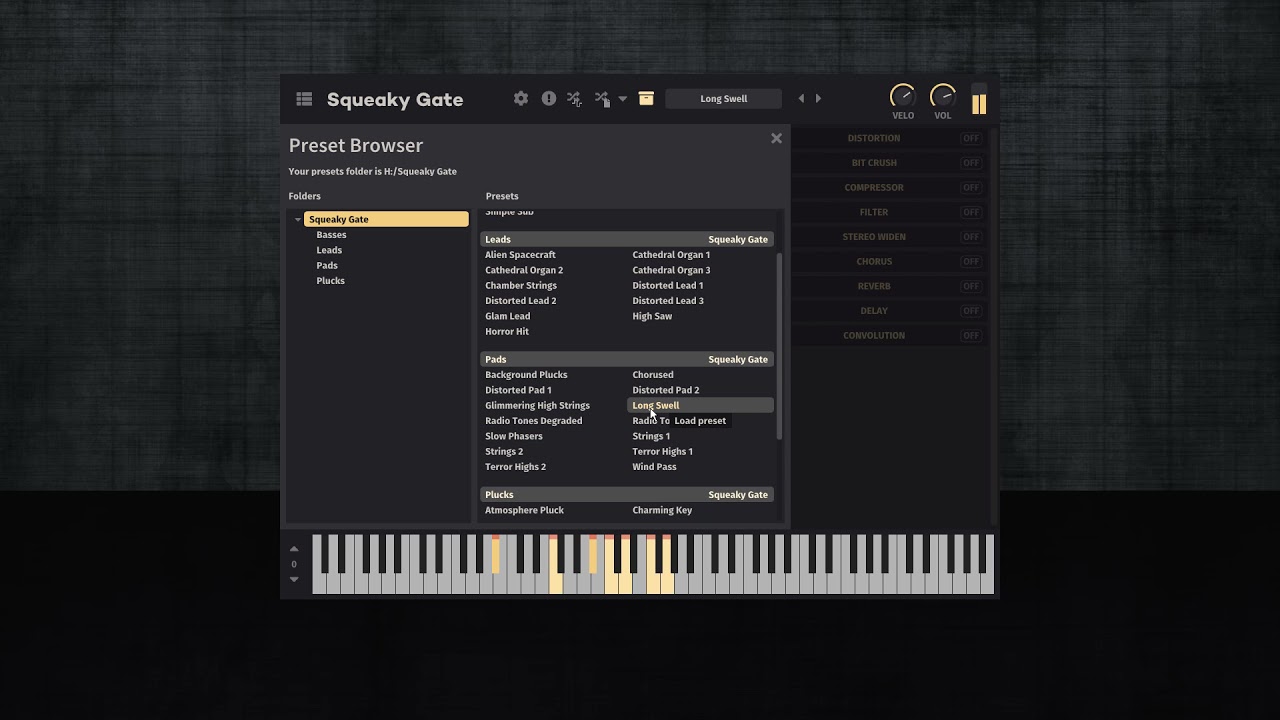Toggle the Reverb effect switch

click(x=970, y=286)
